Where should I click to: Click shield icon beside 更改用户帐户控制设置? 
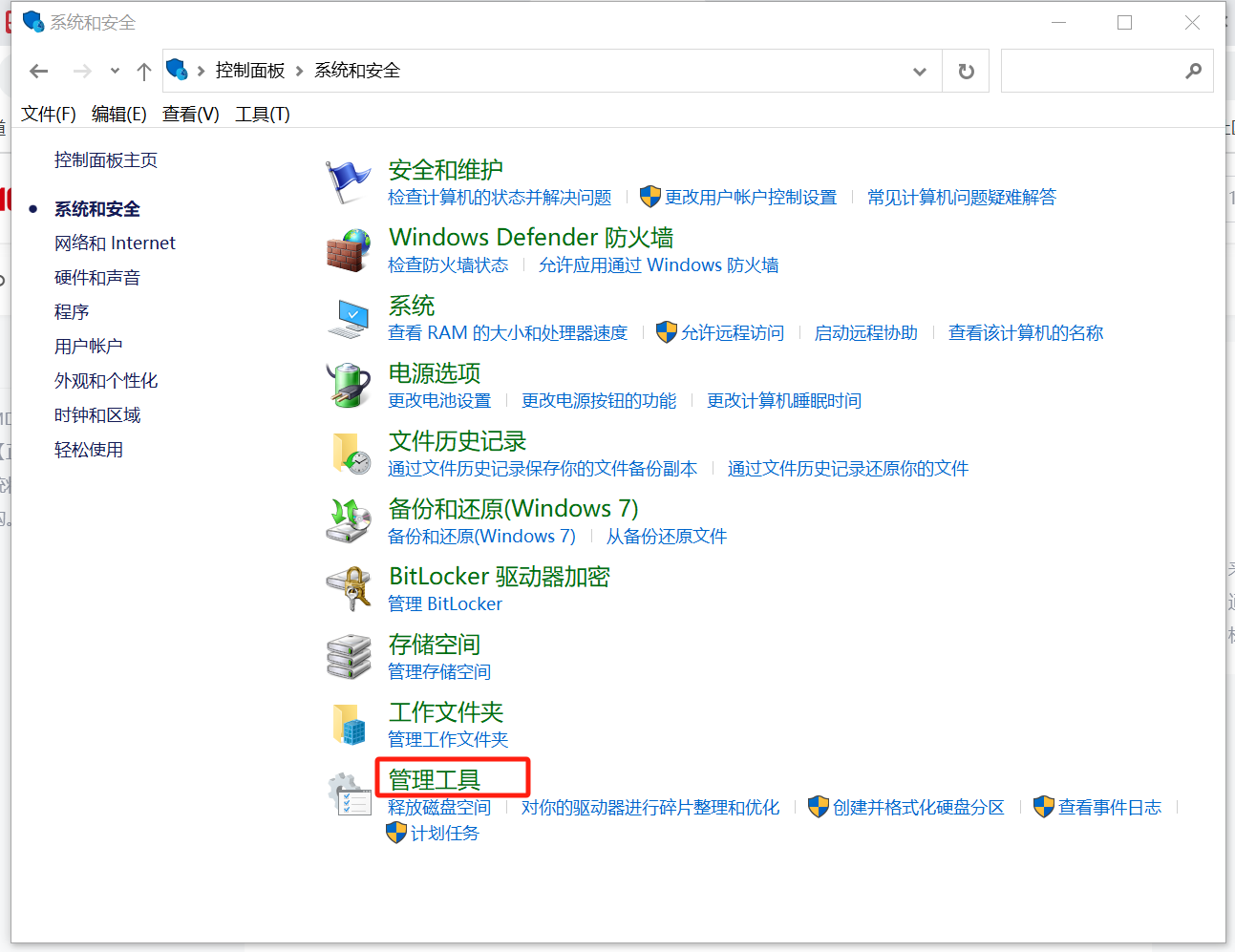650,197
